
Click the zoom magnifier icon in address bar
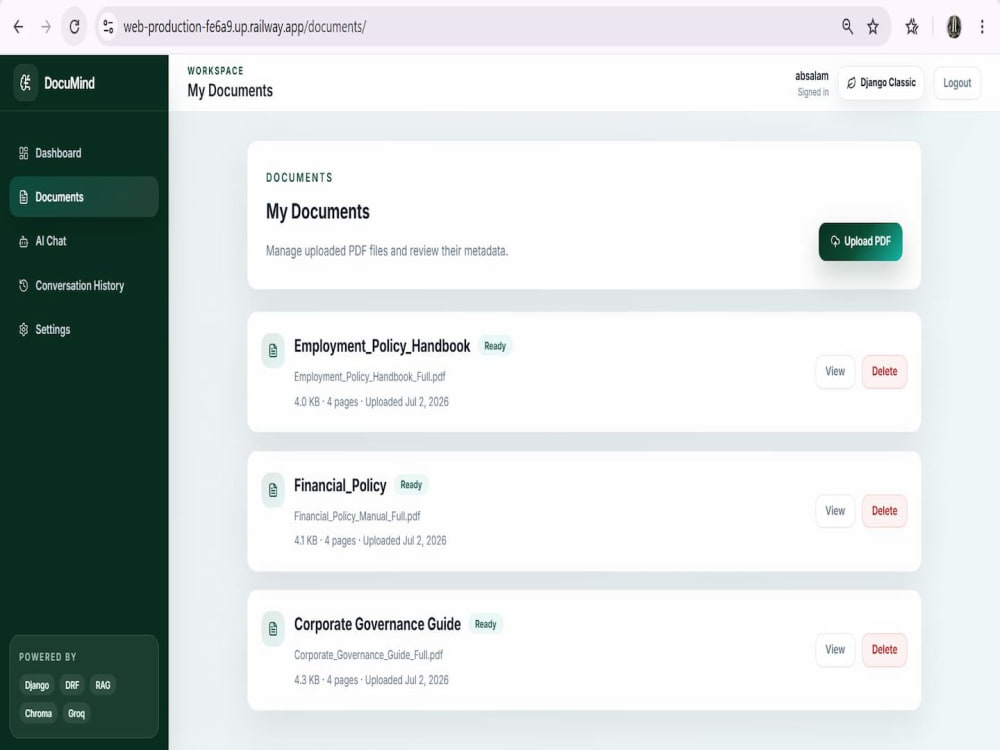(x=847, y=27)
